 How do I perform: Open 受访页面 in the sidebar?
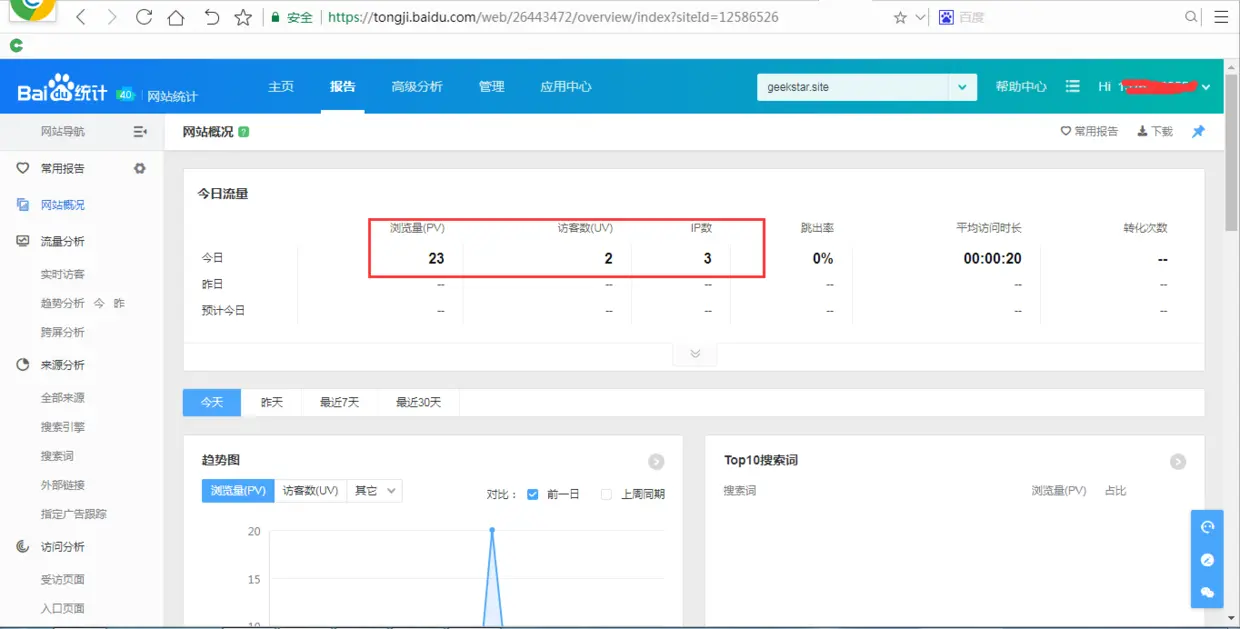[63, 579]
